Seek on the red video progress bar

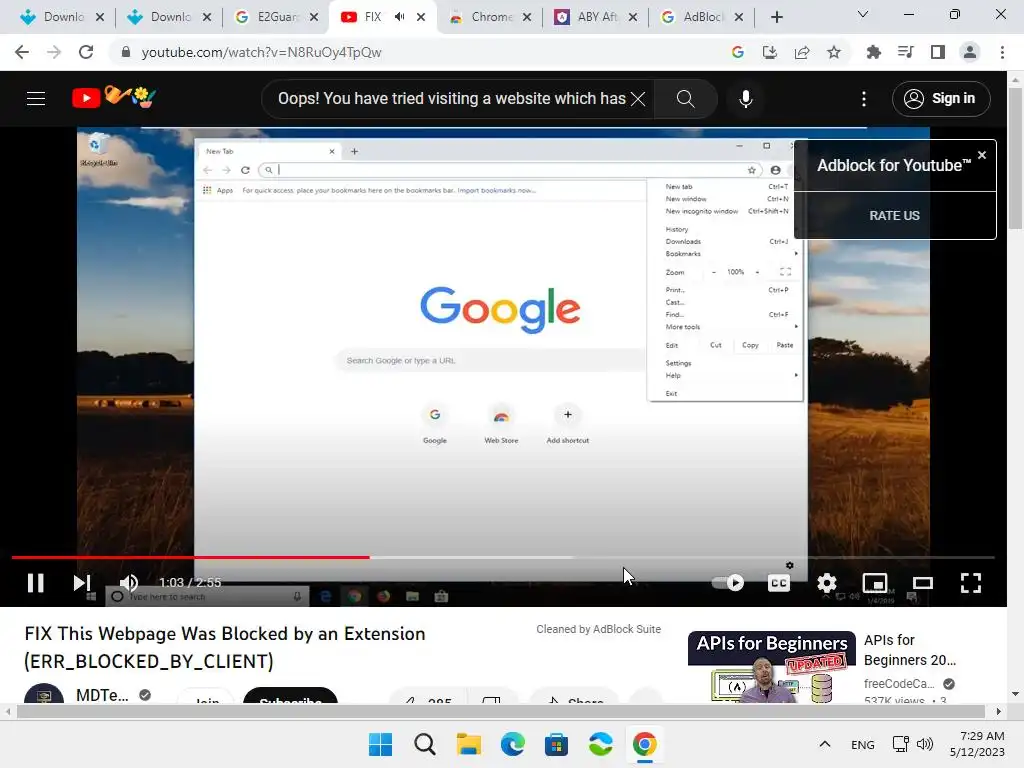191,557
